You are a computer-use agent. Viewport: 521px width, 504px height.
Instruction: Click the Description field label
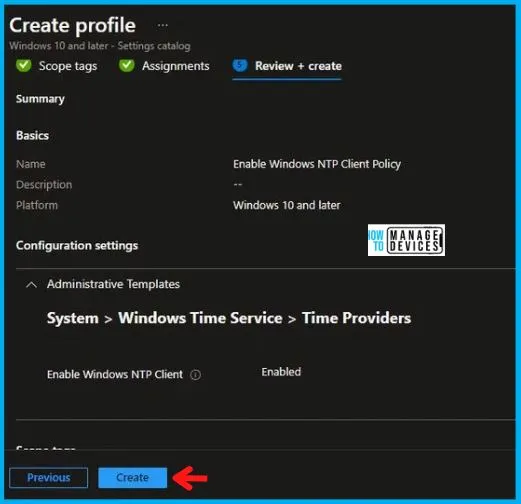pyautogui.click(x=44, y=185)
